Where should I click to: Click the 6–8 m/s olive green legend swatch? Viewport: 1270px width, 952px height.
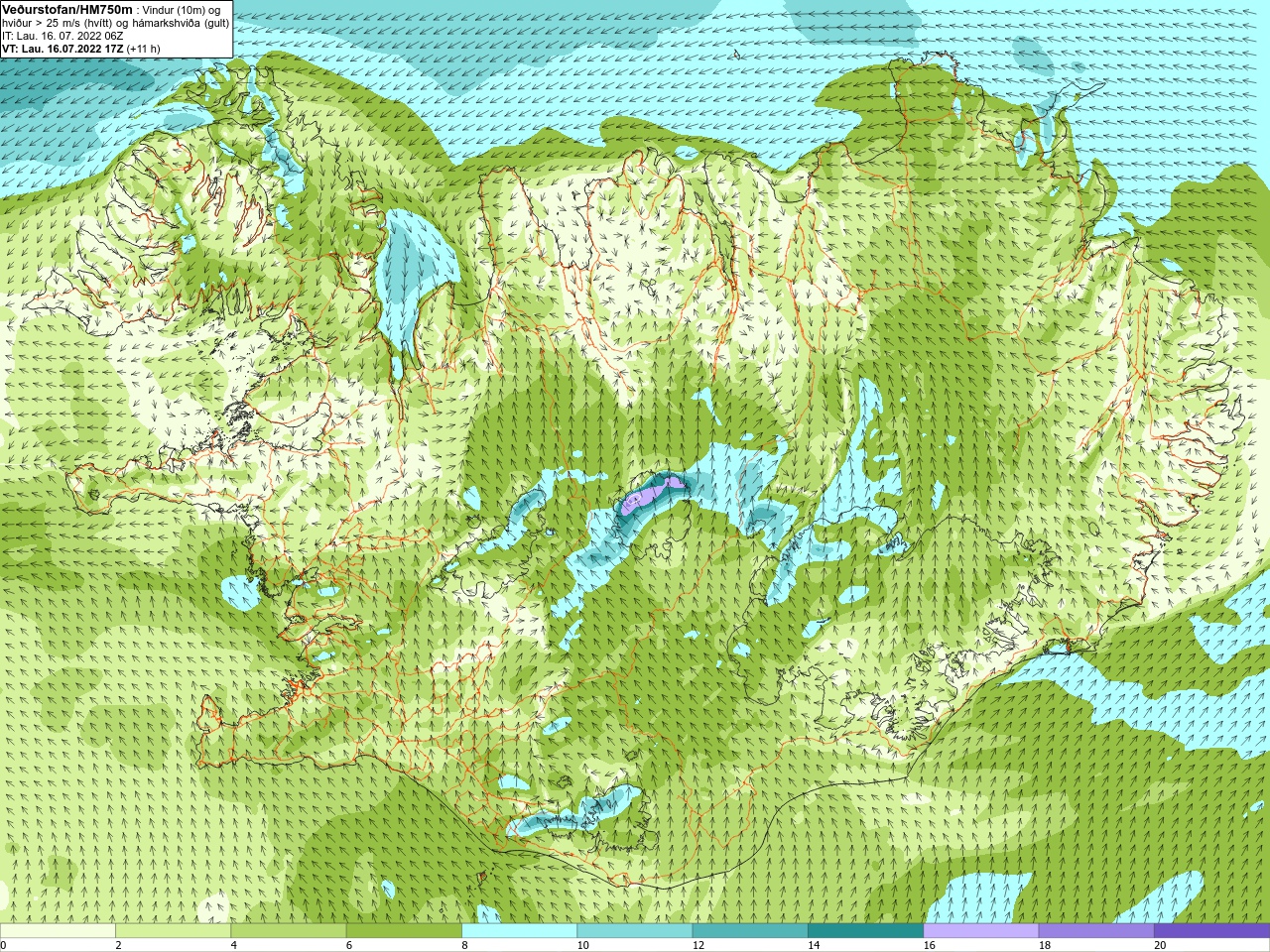[x=404, y=931]
